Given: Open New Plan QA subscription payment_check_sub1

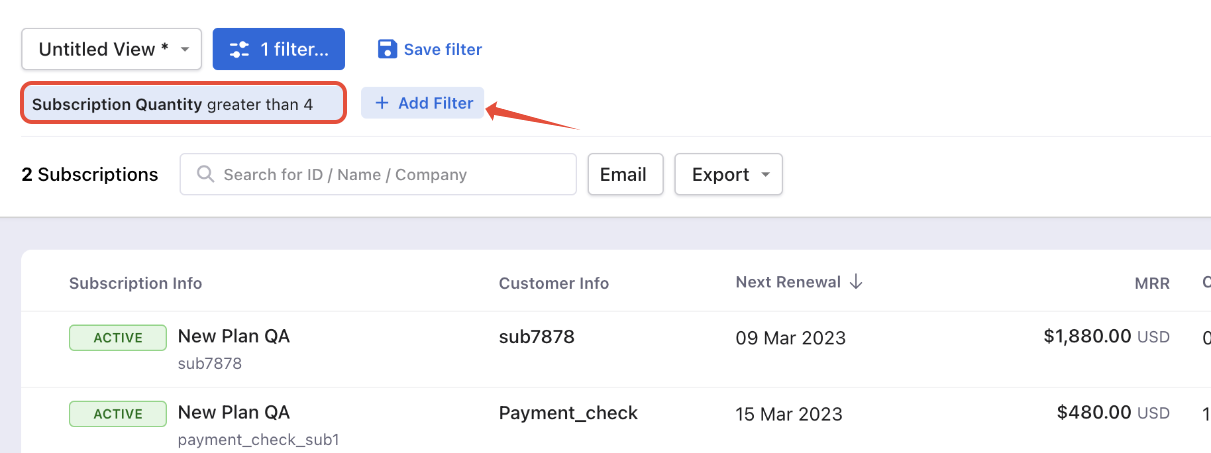Looking at the screenshot, I should (234, 412).
